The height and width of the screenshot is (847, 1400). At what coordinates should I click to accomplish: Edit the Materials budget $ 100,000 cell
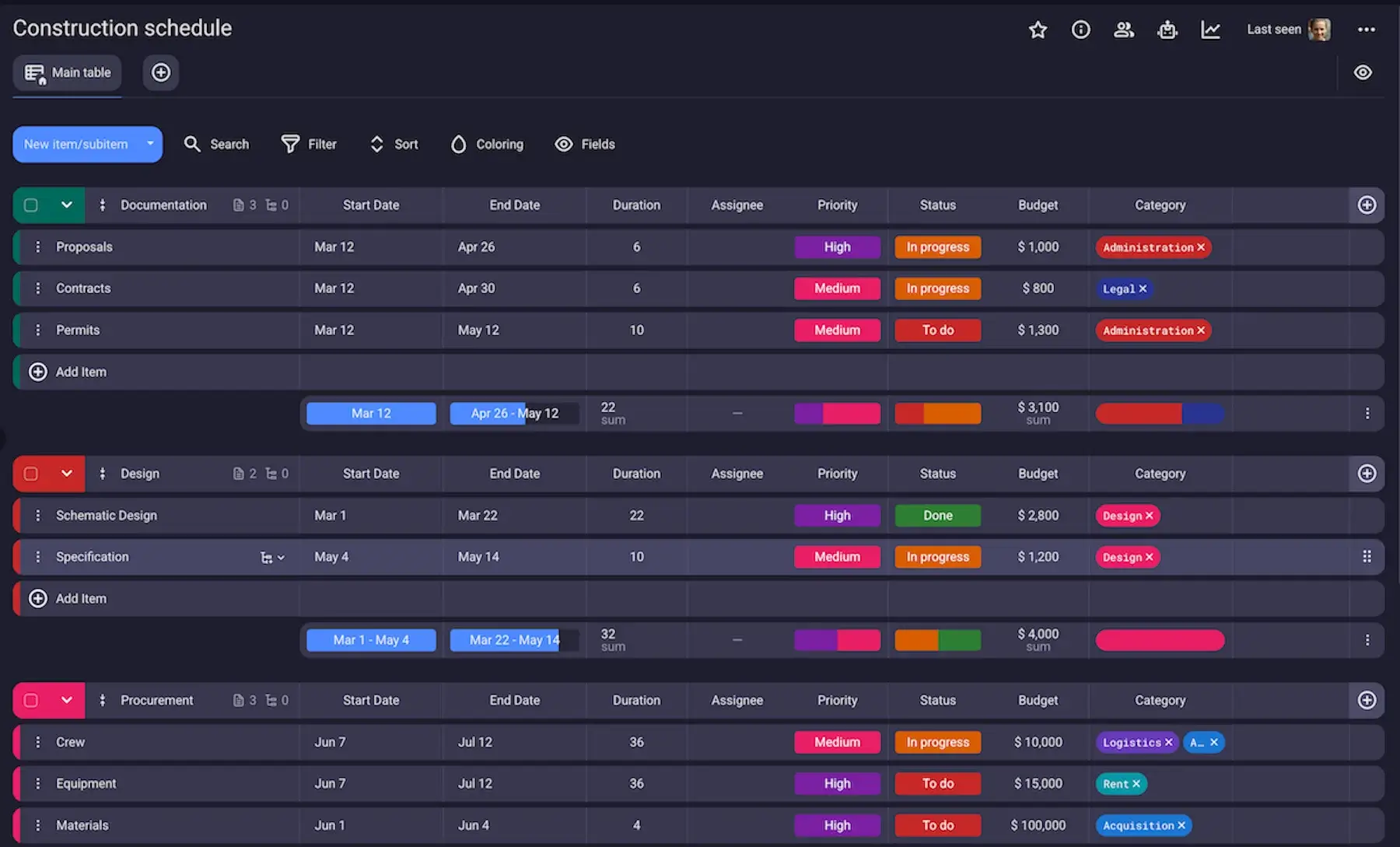[x=1038, y=825]
